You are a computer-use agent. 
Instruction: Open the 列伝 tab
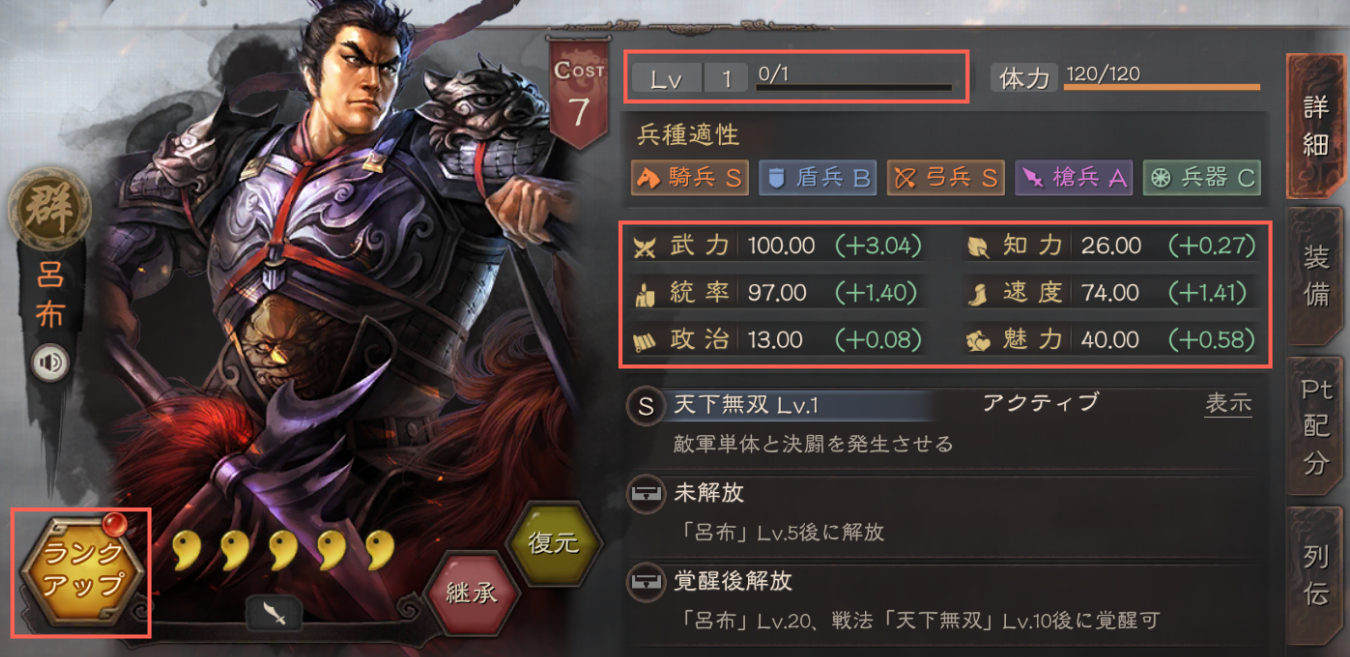[x=1315, y=575]
